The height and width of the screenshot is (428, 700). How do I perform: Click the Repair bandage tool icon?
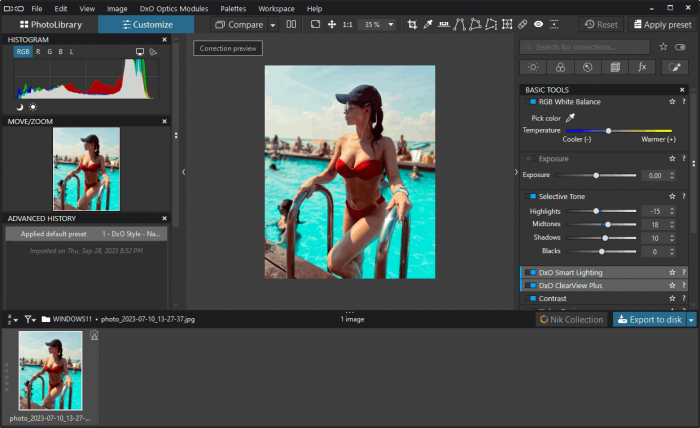click(x=522, y=24)
